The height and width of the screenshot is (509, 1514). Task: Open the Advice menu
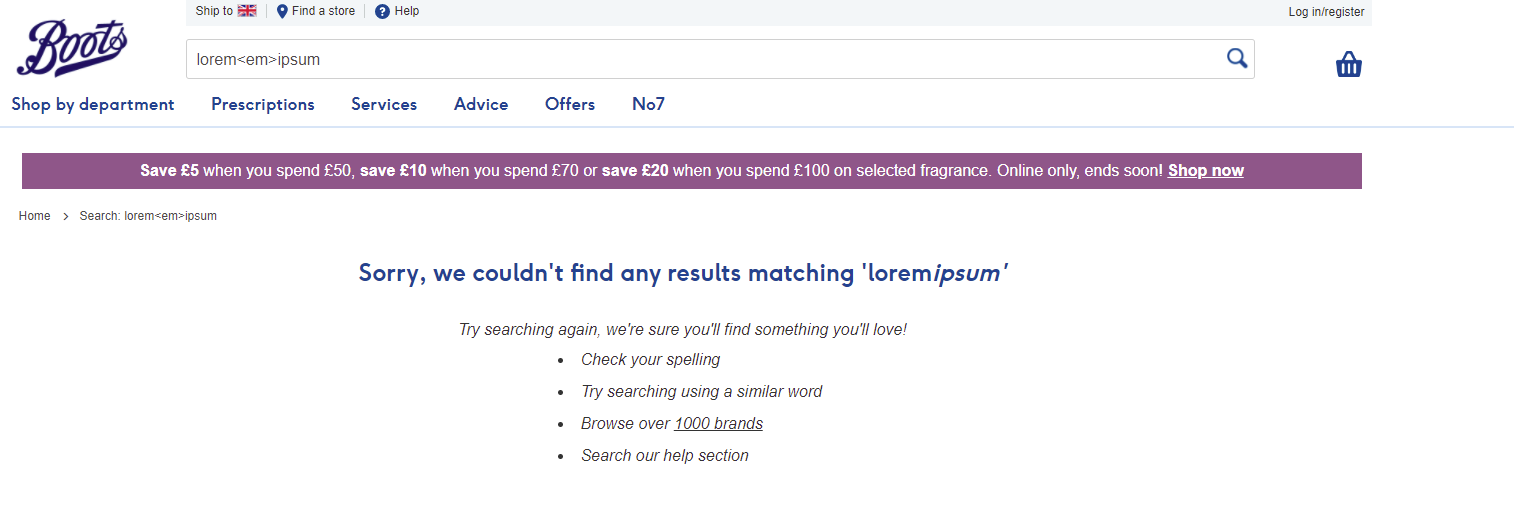click(x=481, y=104)
